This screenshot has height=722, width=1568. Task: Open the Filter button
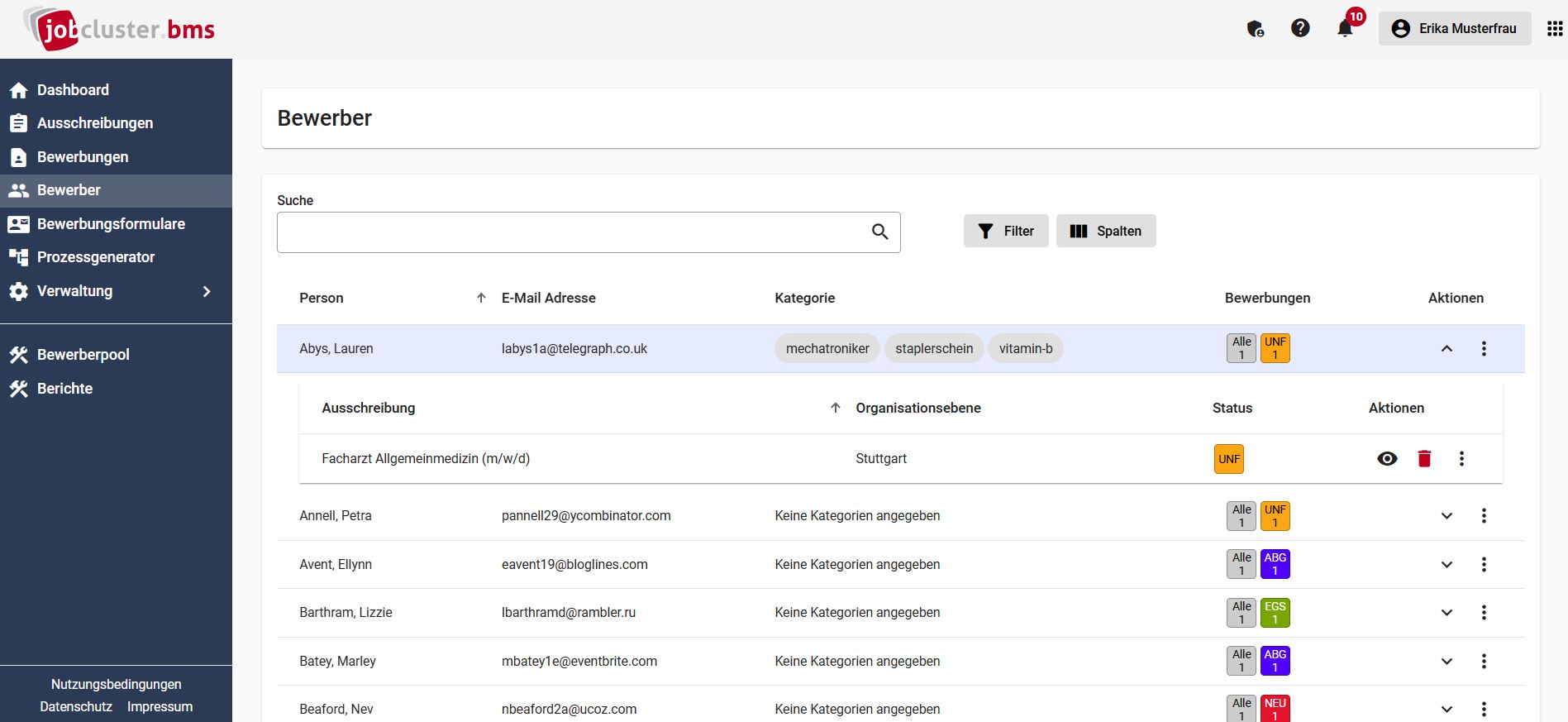coord(1006,231)
